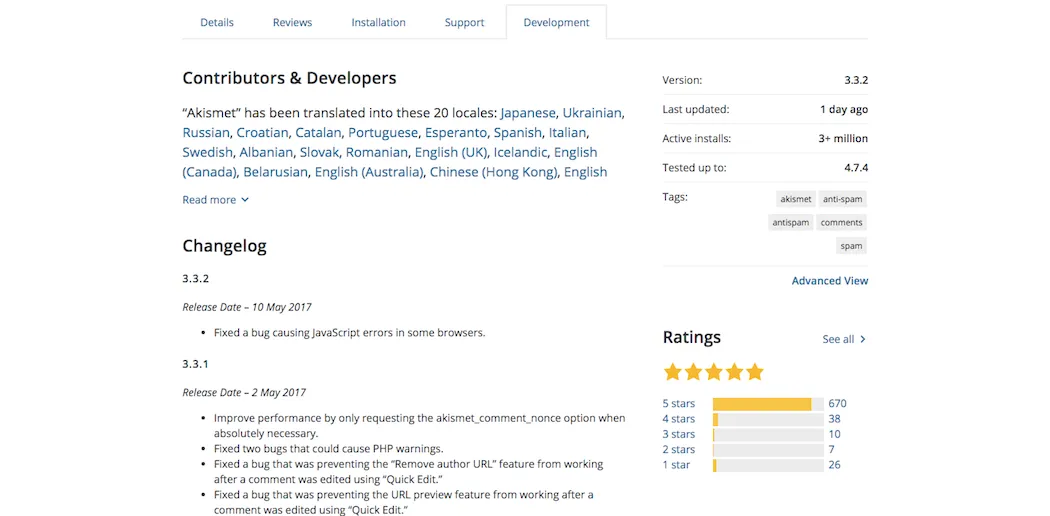Click the antispam tag
The image size is (1050, 516).
coord(790,222)
